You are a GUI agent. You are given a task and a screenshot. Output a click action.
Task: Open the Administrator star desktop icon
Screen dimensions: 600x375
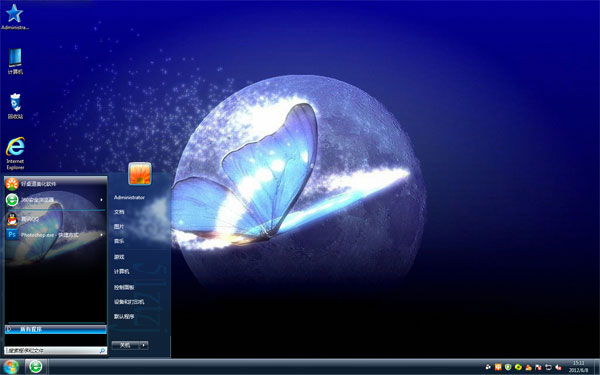[x=15, y=16]
